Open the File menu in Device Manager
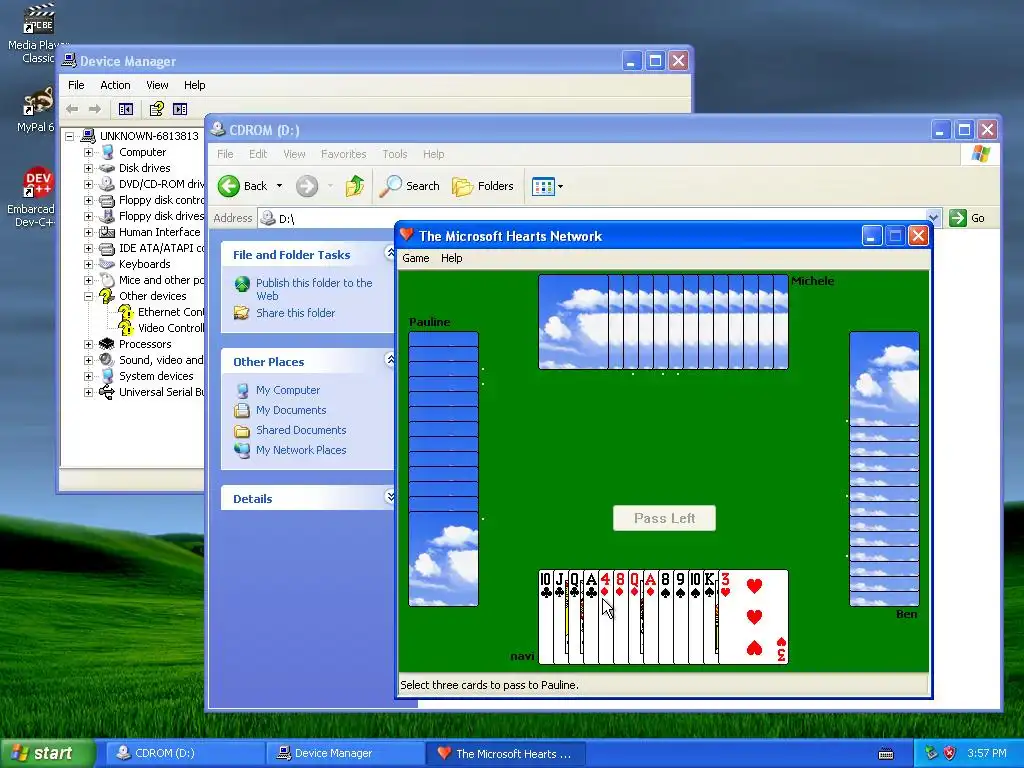Screen dimensions: 1024x768 tap(76, 85)
